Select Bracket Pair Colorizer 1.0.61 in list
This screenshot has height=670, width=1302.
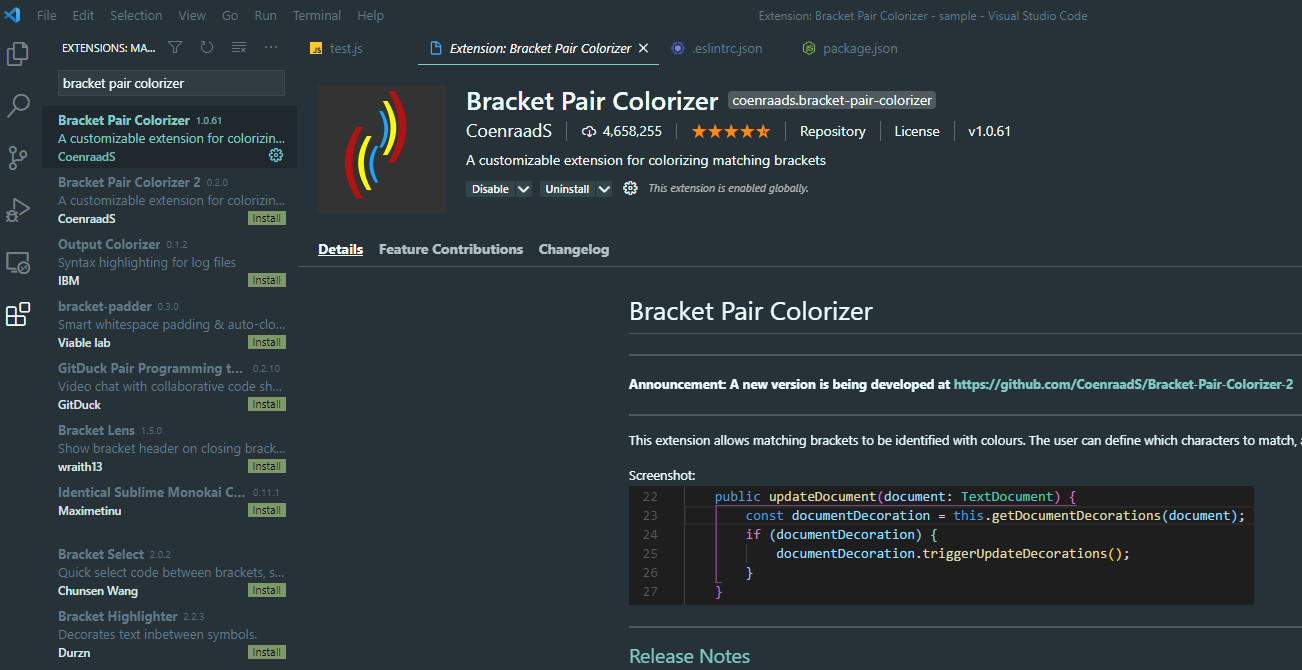(x=169, y=138)
